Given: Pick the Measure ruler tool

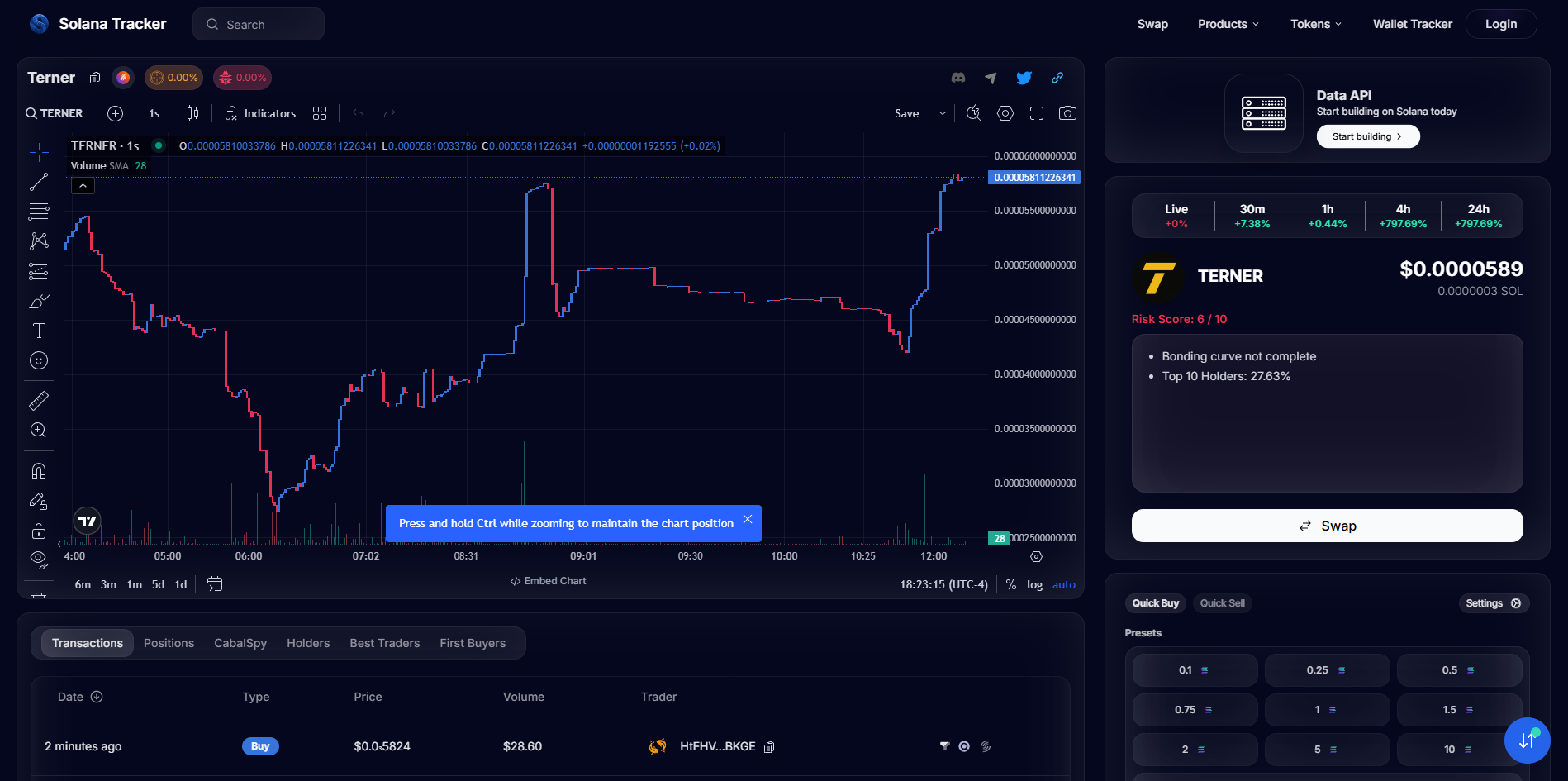Looking at the screenshot, I should (x=38, y=401).
